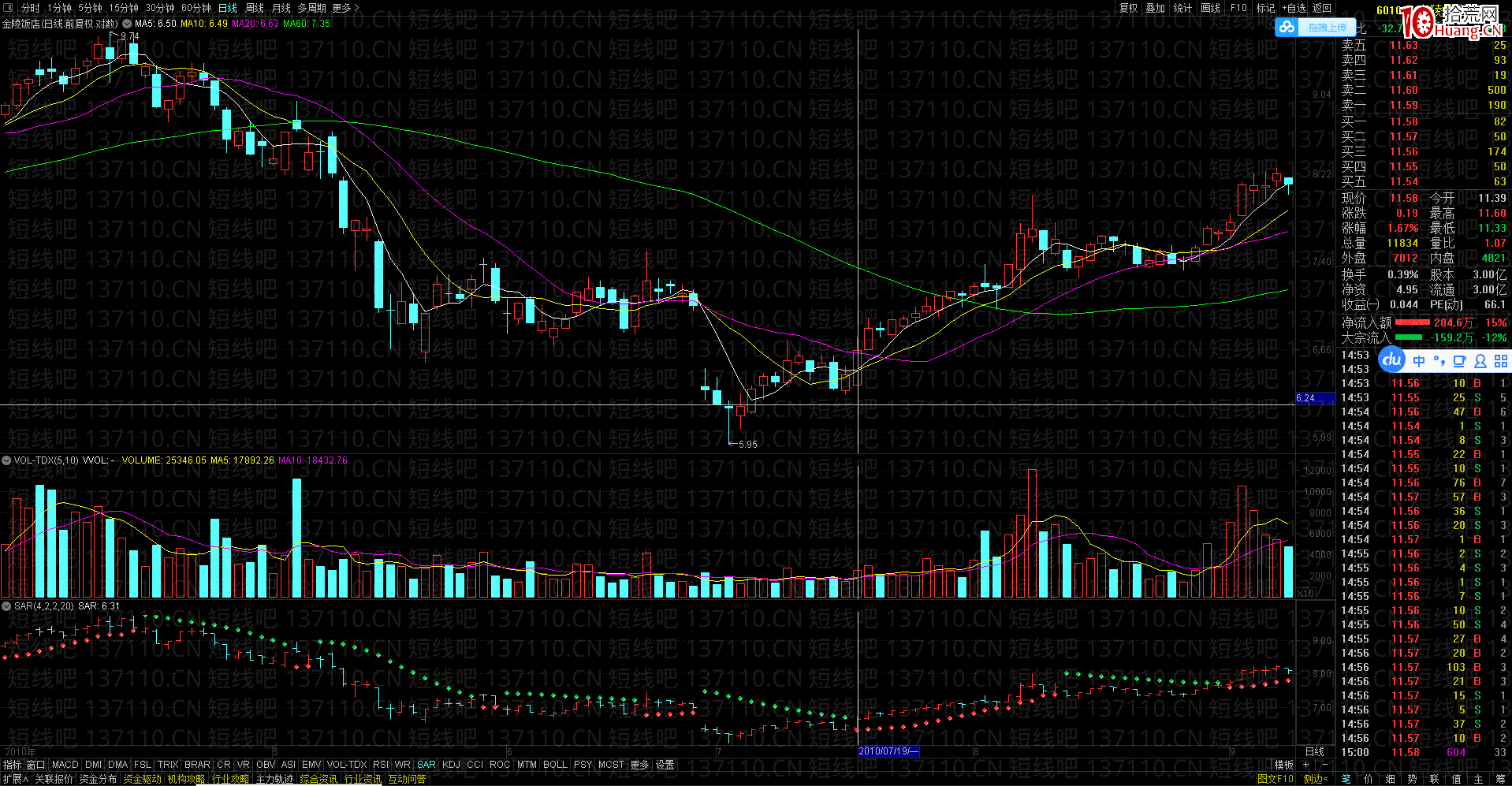Open Baidu IME toolbox grid icon
This screenshot has width=1512, height=786.
point(1500,361)
